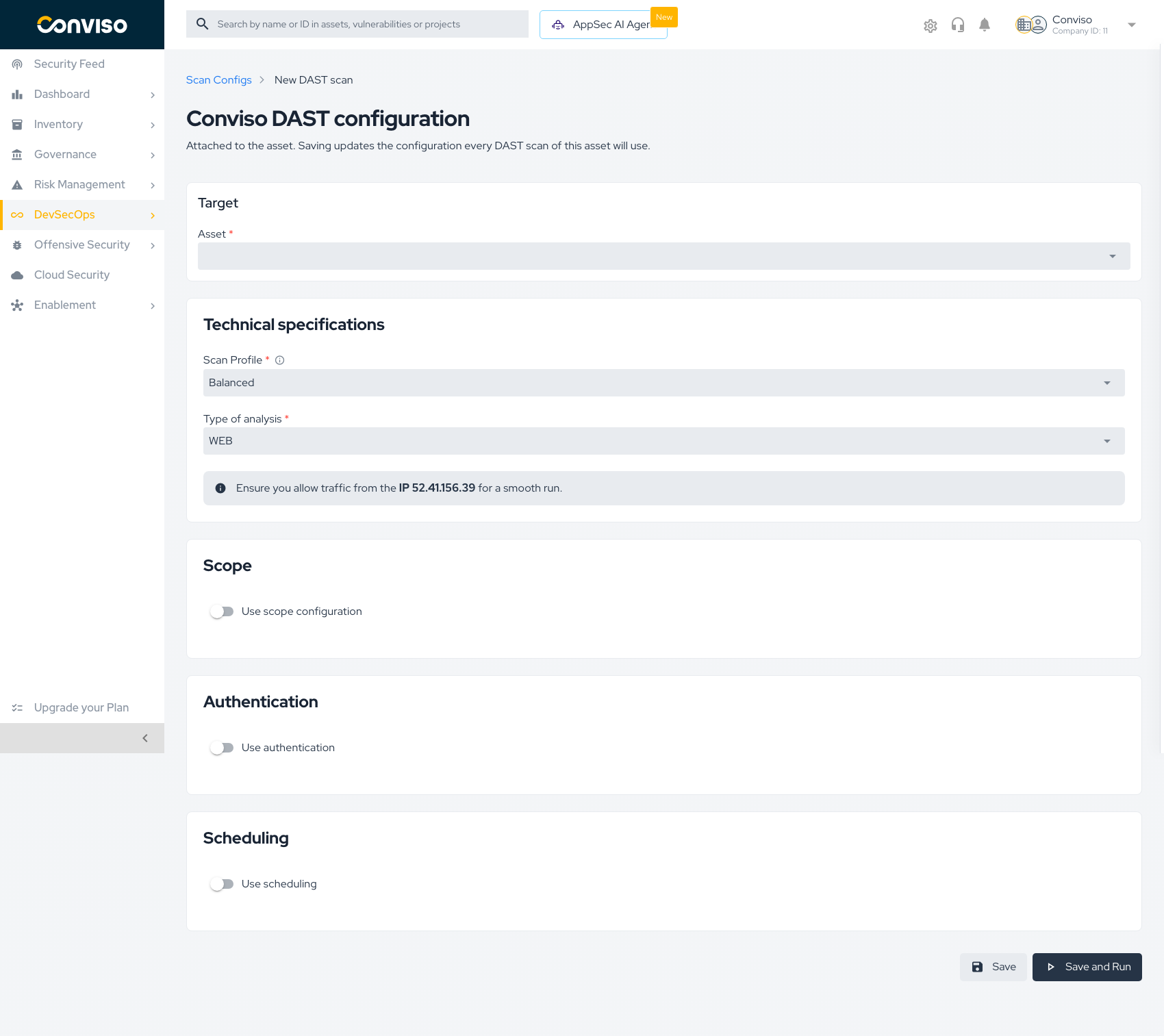Open the Conviso account dropdown arrow
This screenshot has height=1036, width=1164.
pyautogui.click(x=1132, y=25)
